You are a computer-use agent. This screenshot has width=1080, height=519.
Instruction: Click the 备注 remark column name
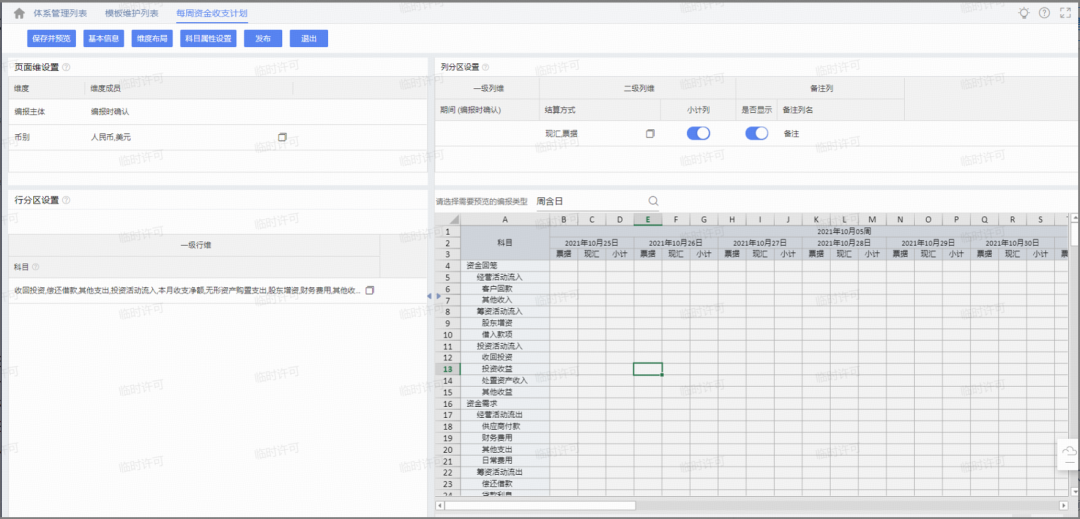[x=791, y=134]
